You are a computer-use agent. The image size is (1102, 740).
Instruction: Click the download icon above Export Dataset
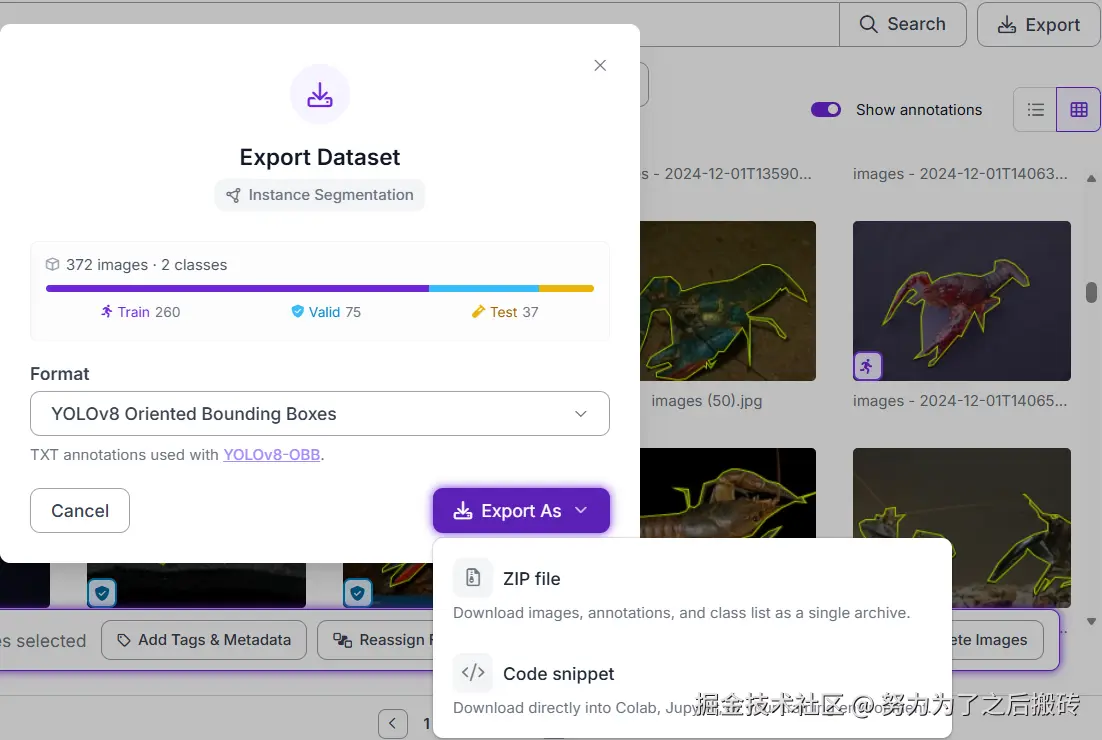pyautogui.click(x=320, y=95)
